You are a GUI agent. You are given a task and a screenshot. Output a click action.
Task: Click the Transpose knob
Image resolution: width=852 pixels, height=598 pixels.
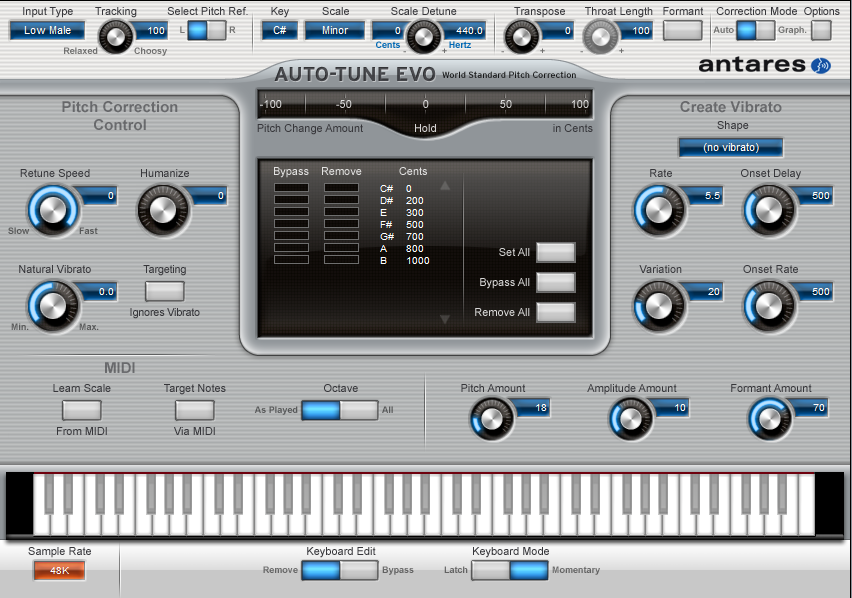coord(522,36)
